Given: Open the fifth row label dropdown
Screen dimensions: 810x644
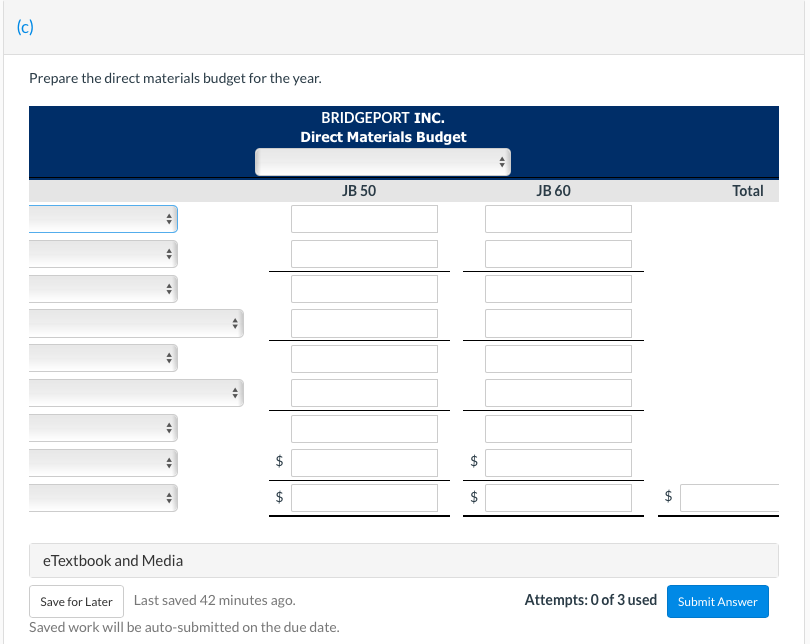Looking at the screenshot, I should (103, 358).
